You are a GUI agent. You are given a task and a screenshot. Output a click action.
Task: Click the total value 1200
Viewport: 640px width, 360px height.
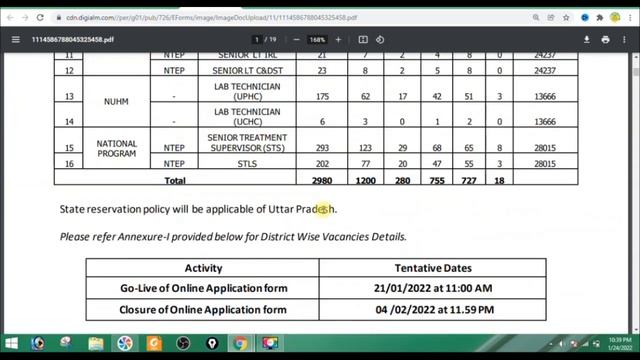pos(365,180)
